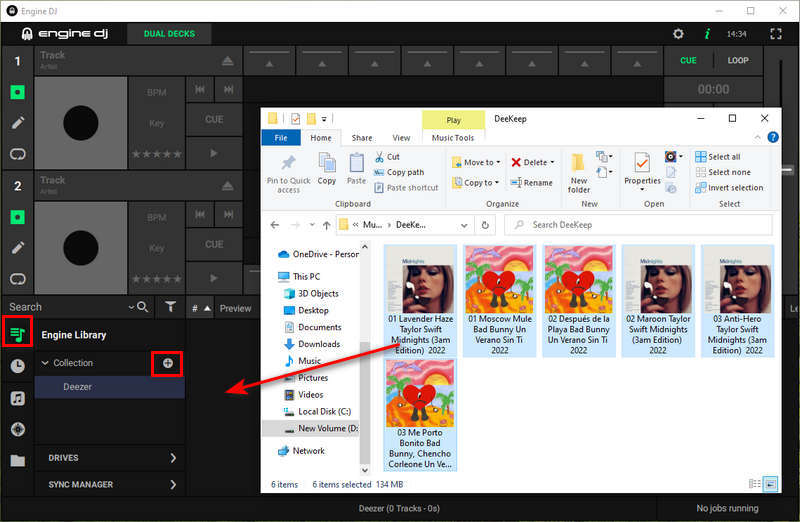Click deck 1 edit pencil icon
Viewport: 800px width, 522px height.
pyautogui.click(x=18, y=122)
